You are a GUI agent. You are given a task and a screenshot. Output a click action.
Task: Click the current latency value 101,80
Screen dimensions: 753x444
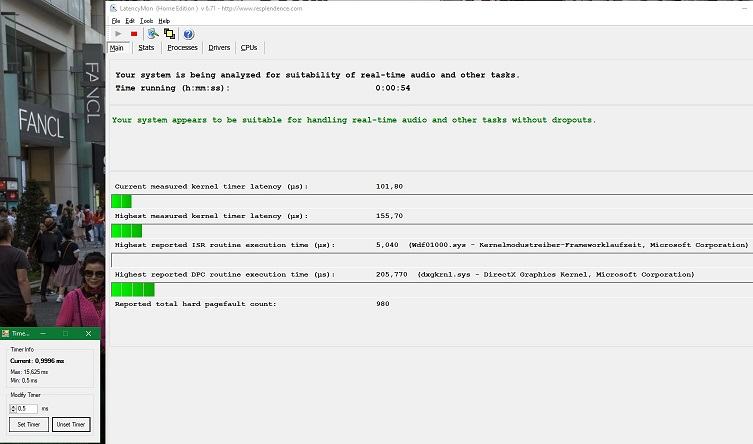(389, 186)
